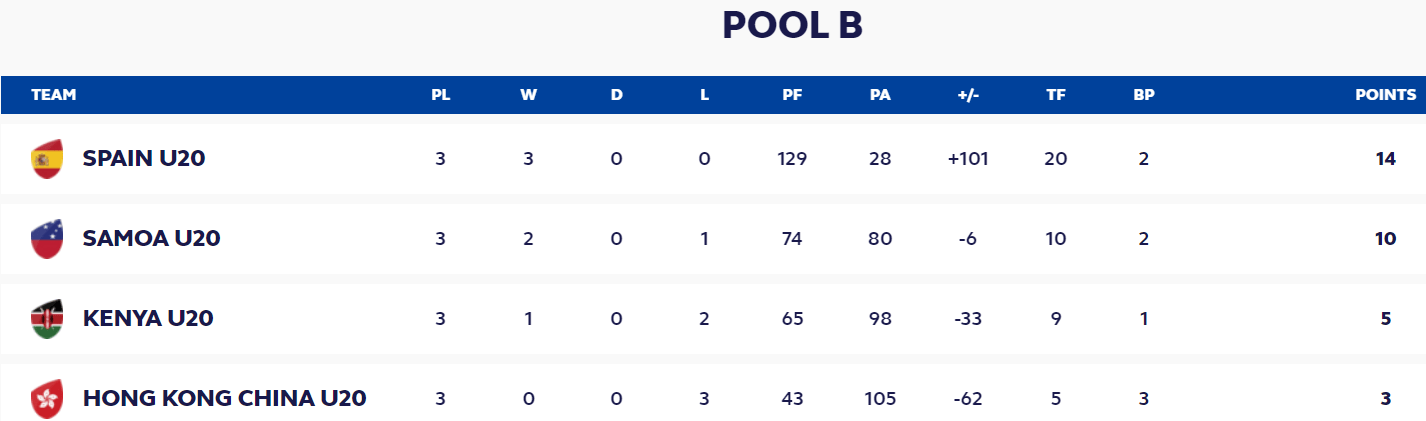1426x421 pixels.
Task: Click the +/- column header
Action: point(968,95)
